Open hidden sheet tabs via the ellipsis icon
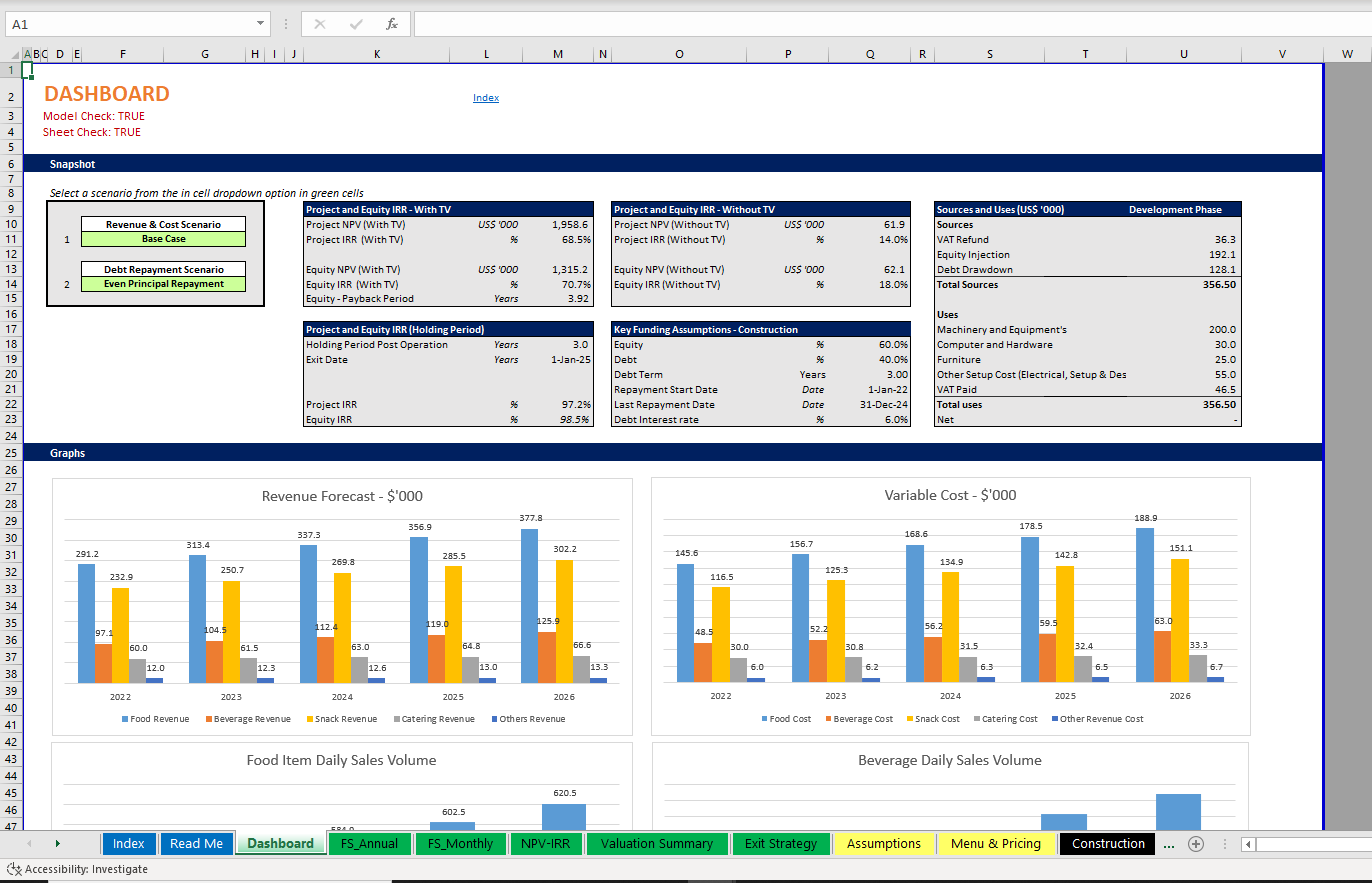Screen dimensions: 1372x883 click(x=1167, y=843)
